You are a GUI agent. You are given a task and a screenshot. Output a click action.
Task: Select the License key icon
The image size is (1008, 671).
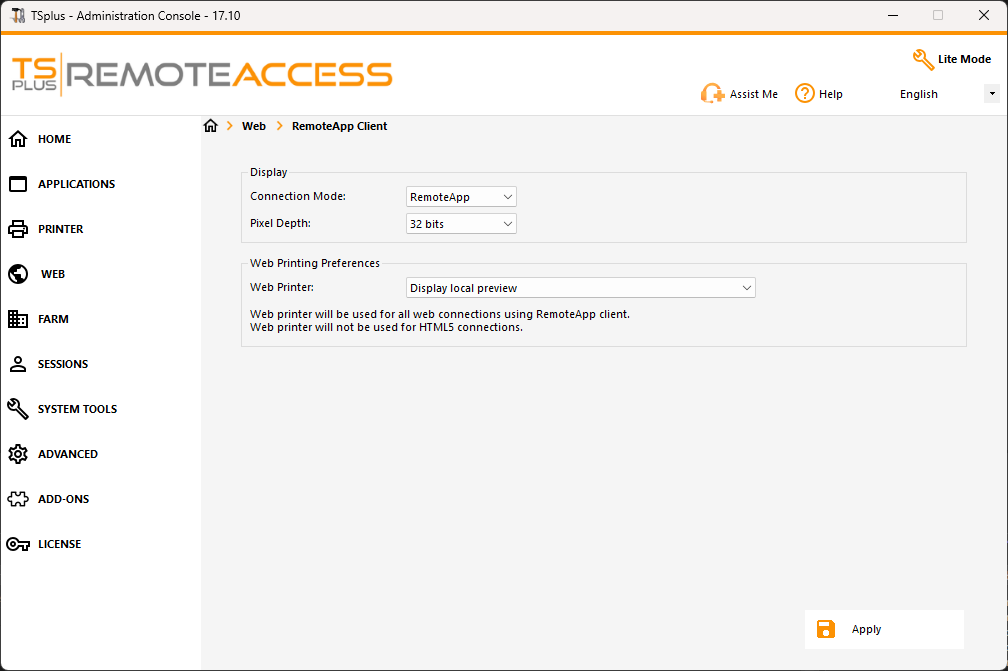pos(17,544)
